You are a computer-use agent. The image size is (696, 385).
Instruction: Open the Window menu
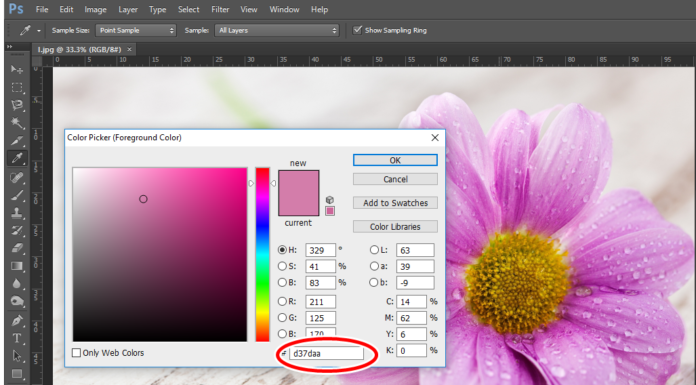pyautogui.click(x=284, y=9)
